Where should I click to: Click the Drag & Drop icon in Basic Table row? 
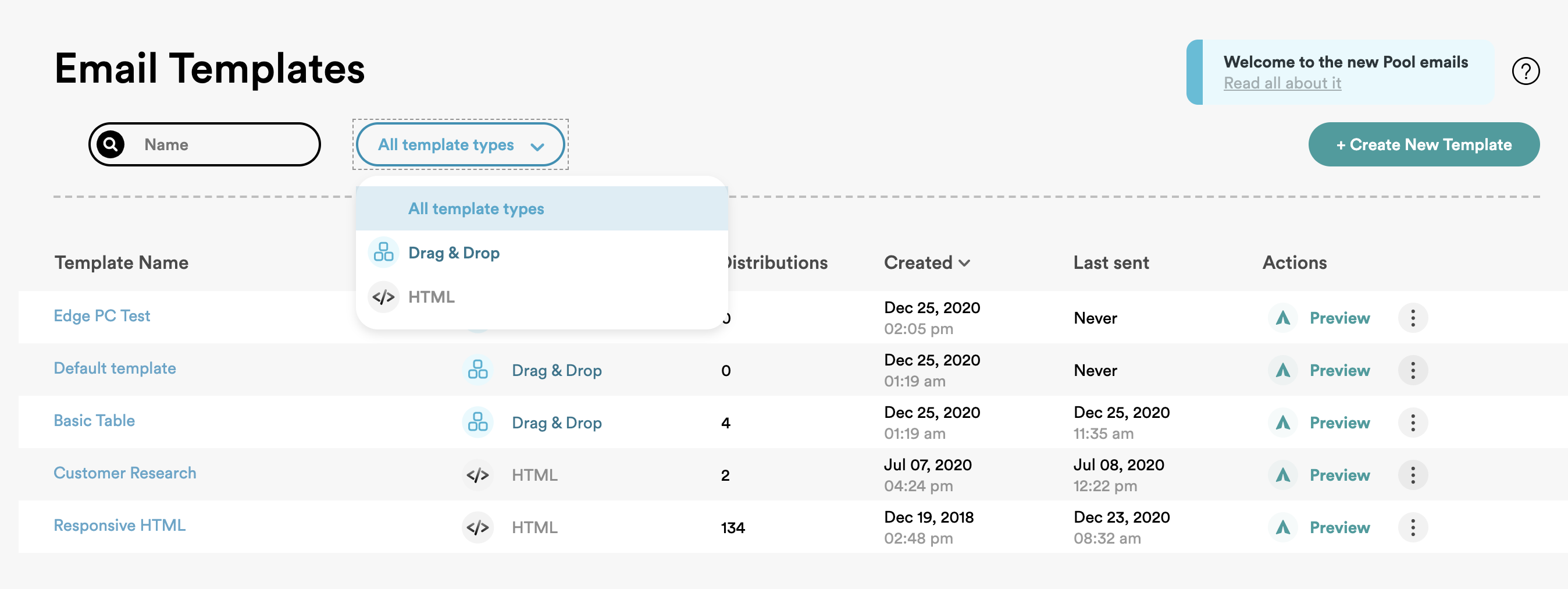coord(477,423)
